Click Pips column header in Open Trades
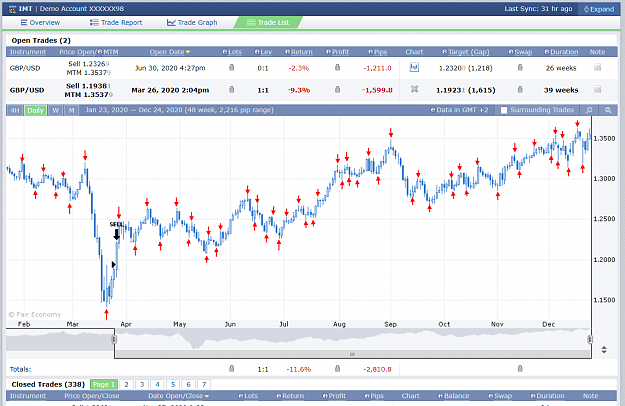Screen dimensions: 625x406 click(x=377, y=52)
